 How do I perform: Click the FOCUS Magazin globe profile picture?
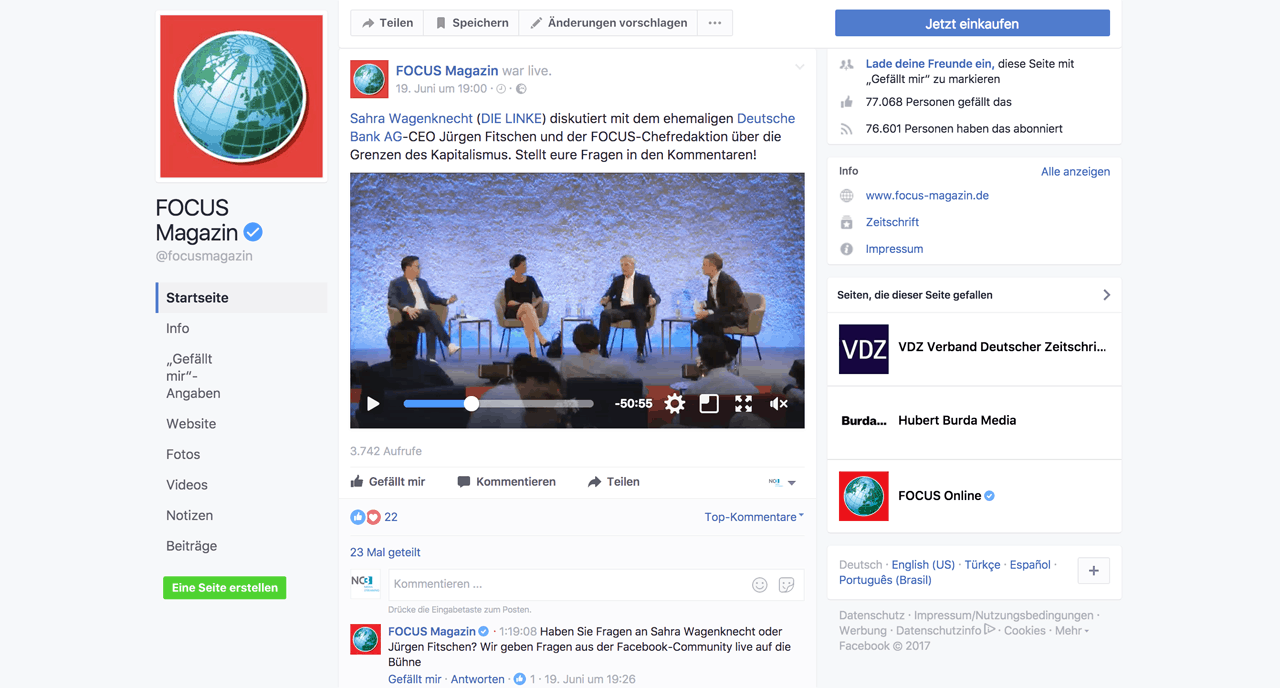[x=241, y=96]
